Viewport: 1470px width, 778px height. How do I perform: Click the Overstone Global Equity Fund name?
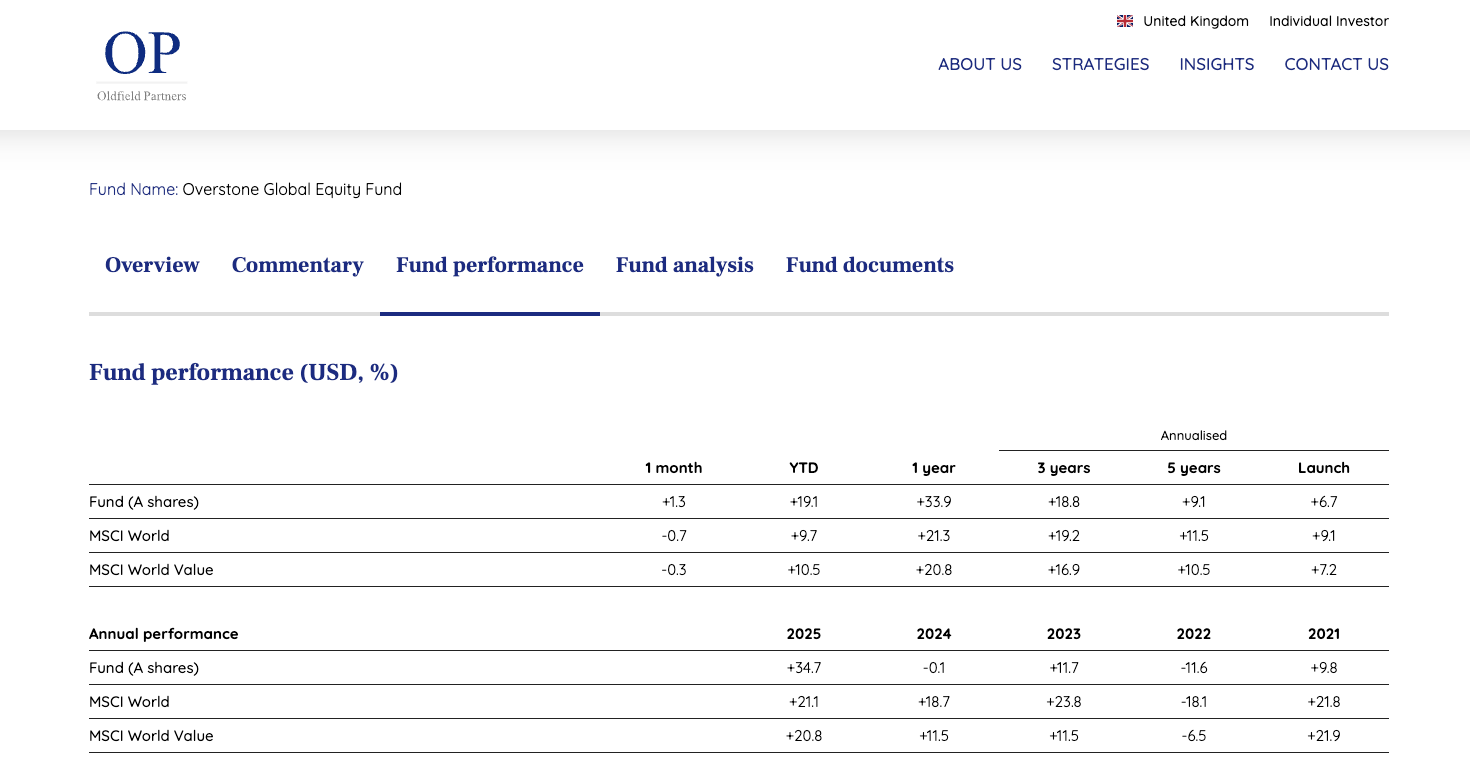(292, 189)
